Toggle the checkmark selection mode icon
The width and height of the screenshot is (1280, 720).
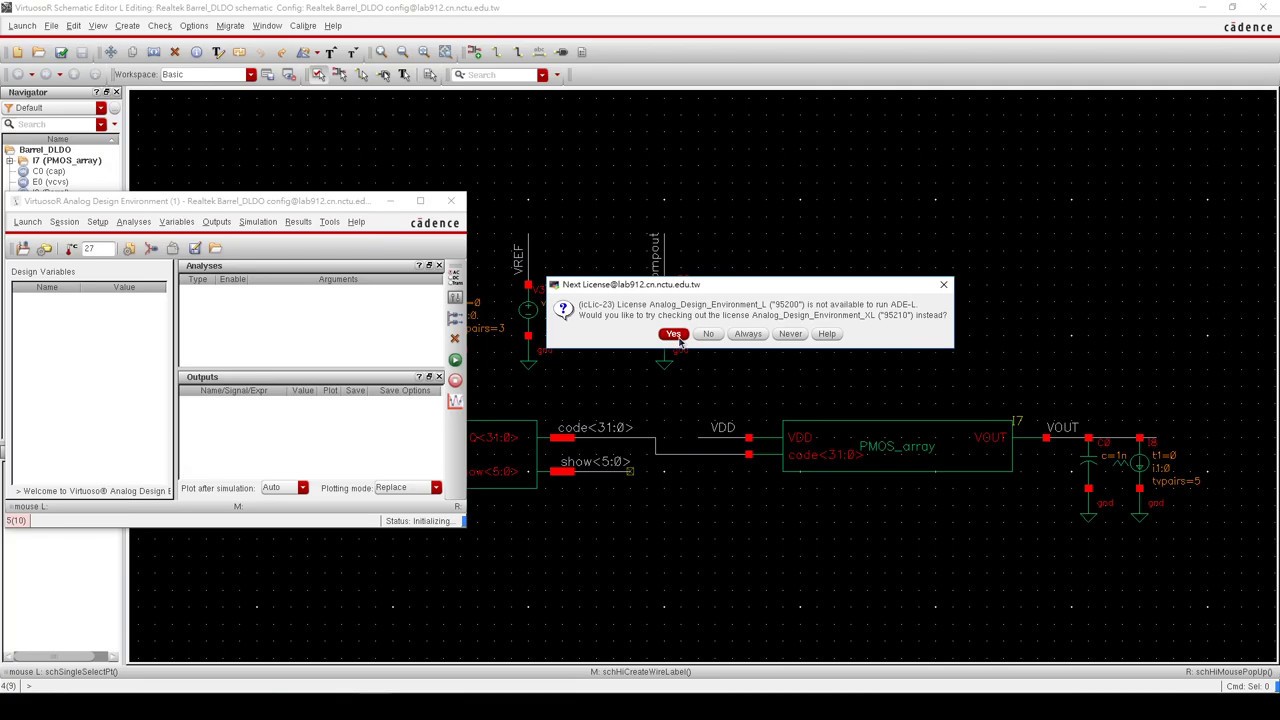click(318, 75)
